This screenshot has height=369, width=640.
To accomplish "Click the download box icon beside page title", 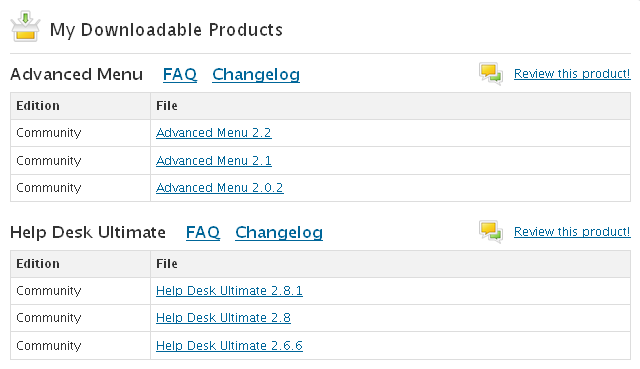I will pyautogui.click(x=25, y=27).
